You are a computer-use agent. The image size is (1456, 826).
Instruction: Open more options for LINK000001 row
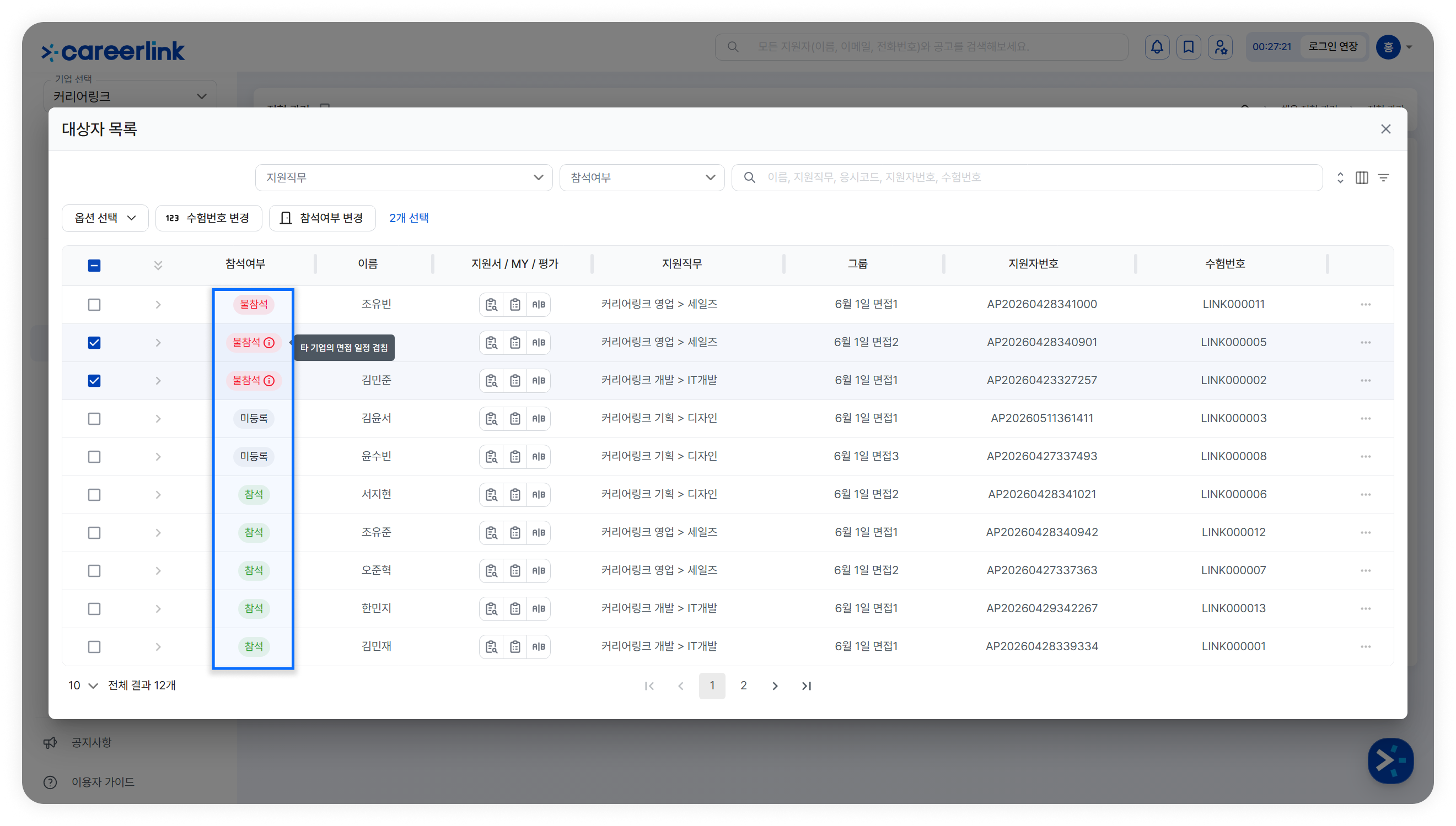click(x=1365, y=647)
